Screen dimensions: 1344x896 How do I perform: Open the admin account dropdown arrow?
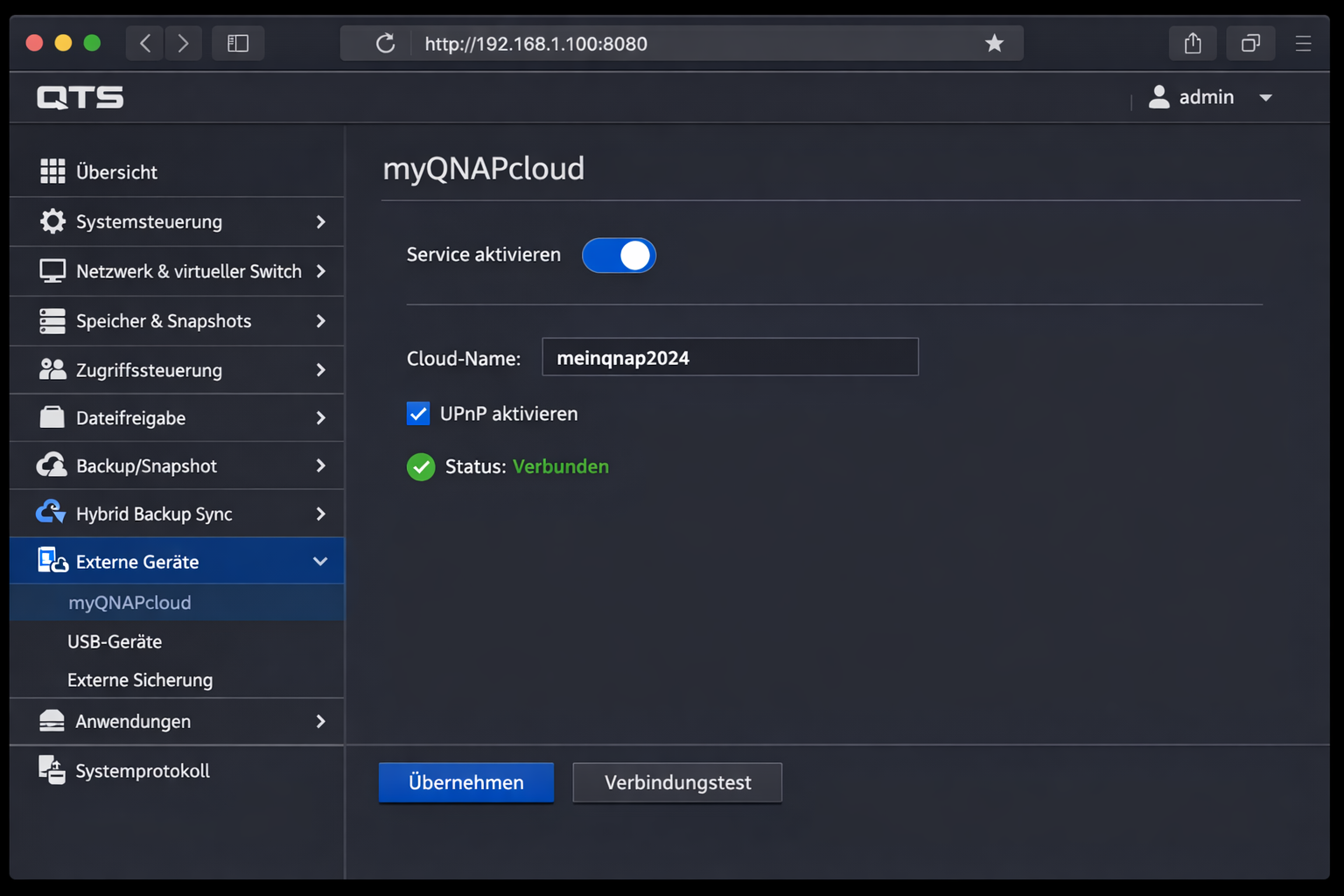point(1265,98)
